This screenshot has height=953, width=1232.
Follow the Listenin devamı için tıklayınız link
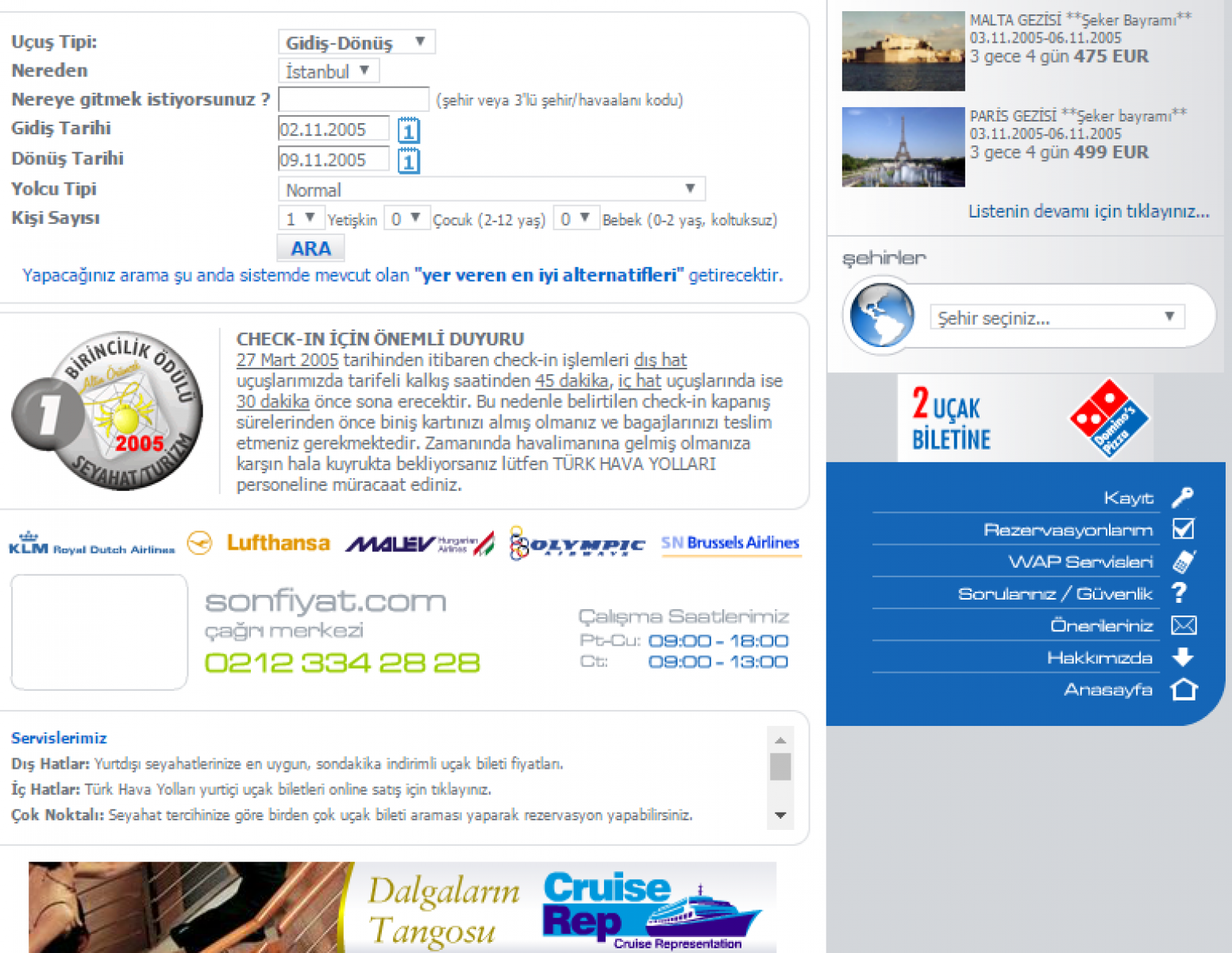tap(1088, 211)
